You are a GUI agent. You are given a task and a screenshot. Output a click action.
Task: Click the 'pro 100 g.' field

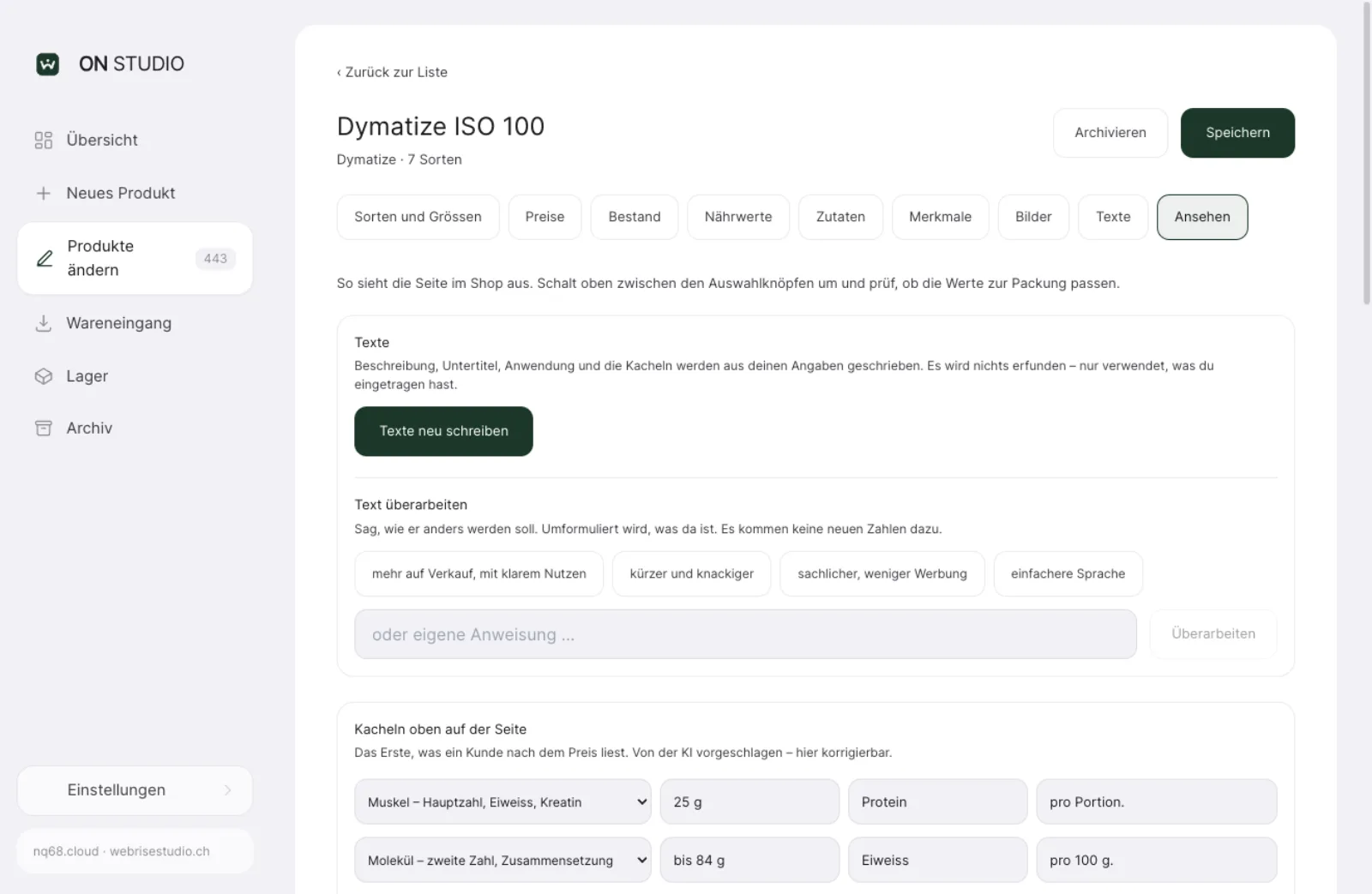click(x=1157, y=860)
